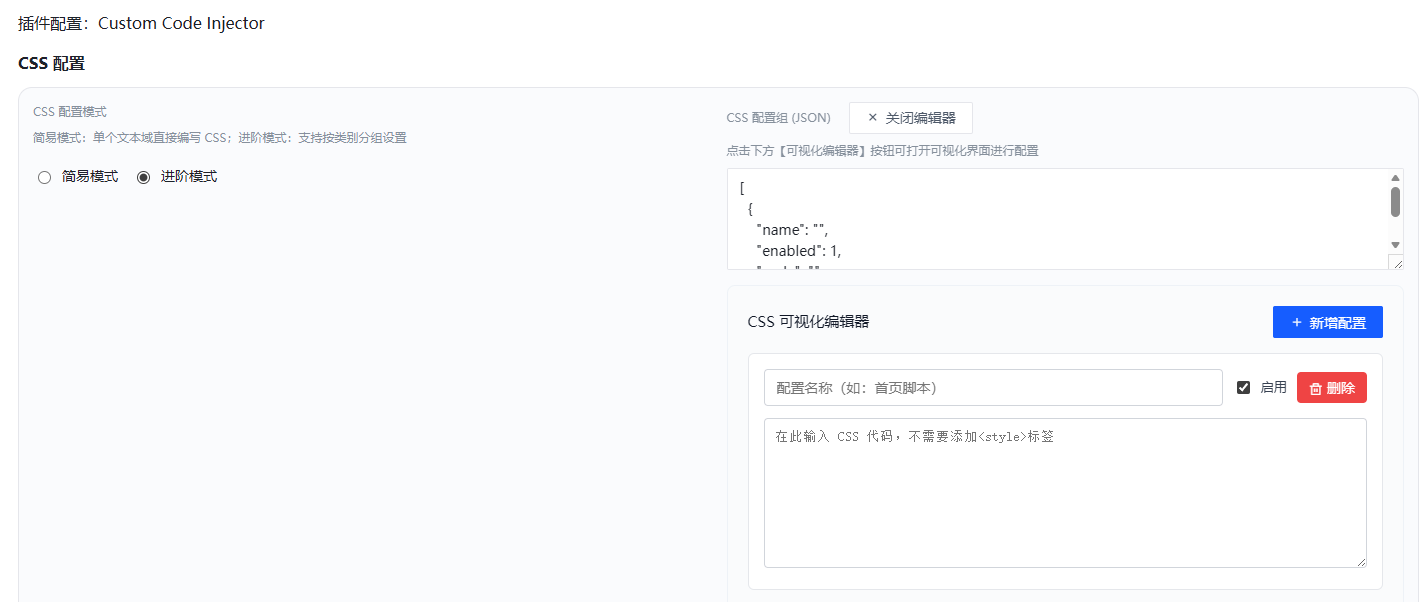Click the JSON textarea scroll-down arrow
1426x602 pixels.
pyautogui.click(x=1395, y=245)
